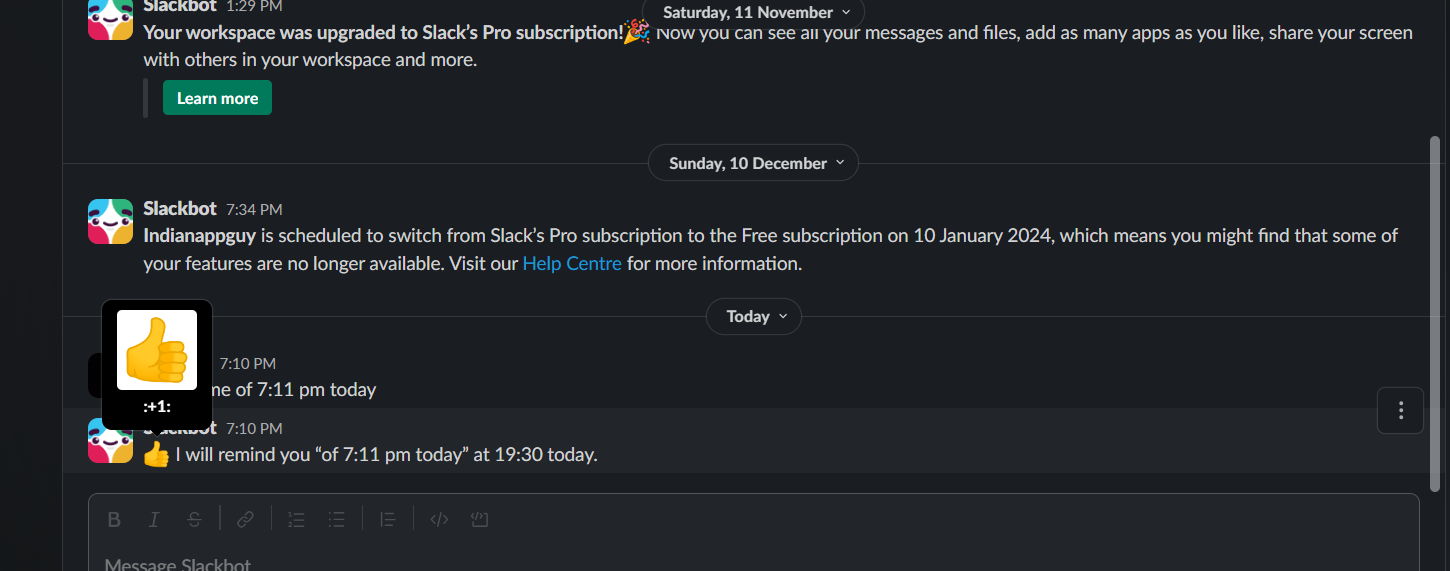Click the thumbs-up emoji in the reminder message
The width and height of the screenshot is (1450, 571).
[156, 455]
